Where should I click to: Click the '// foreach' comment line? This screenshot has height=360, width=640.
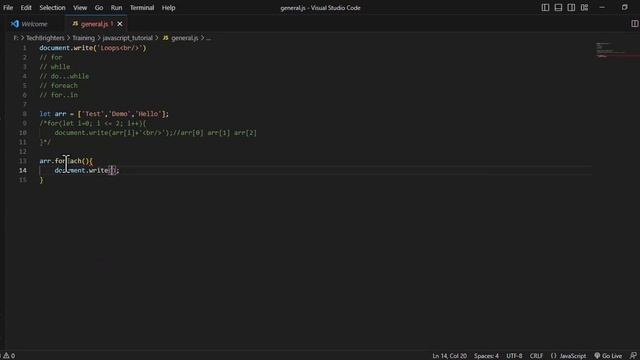click(x=58, y=86)
